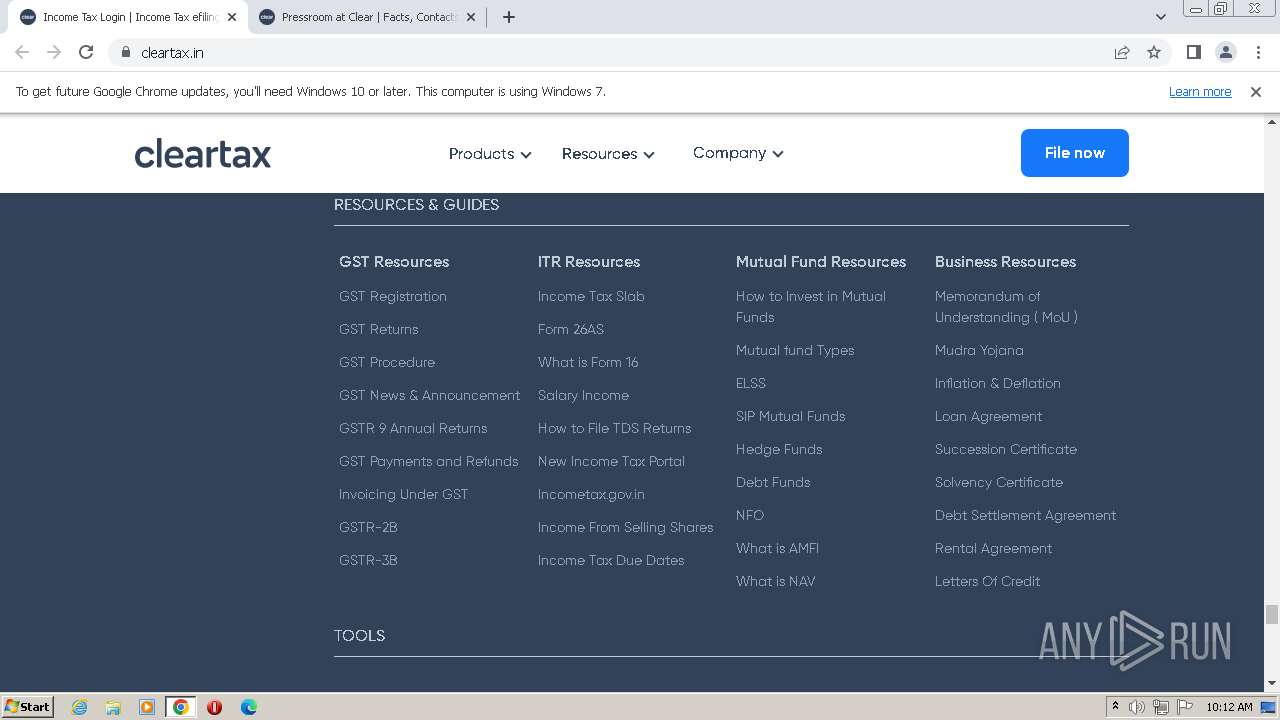The height and width of the screenshot is (720, 1280).
Task: Open Microsoft Edge from taskbar
Action: [x=249, y=707]
